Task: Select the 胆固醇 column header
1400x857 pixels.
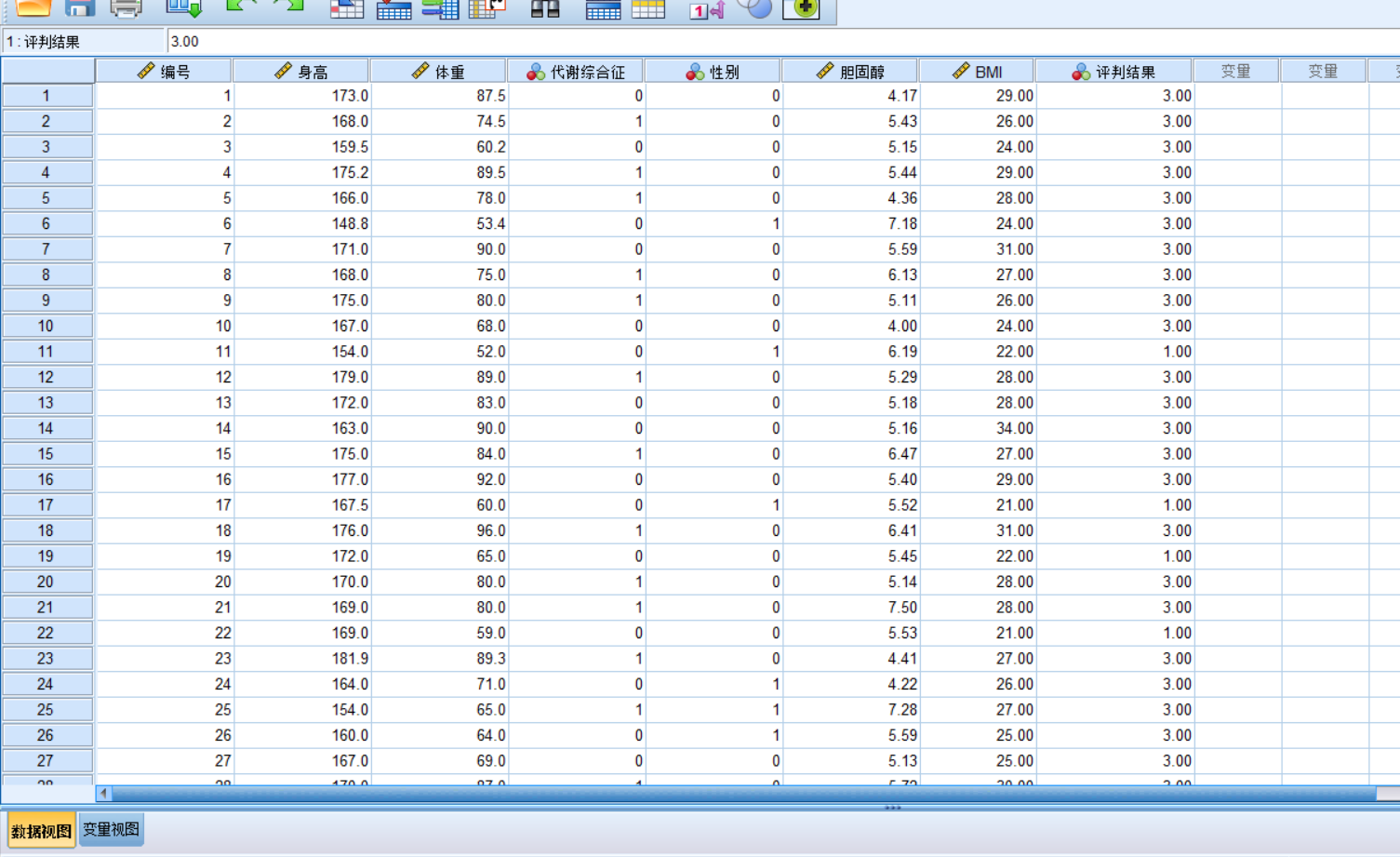Action: click(x=850, y=72)
